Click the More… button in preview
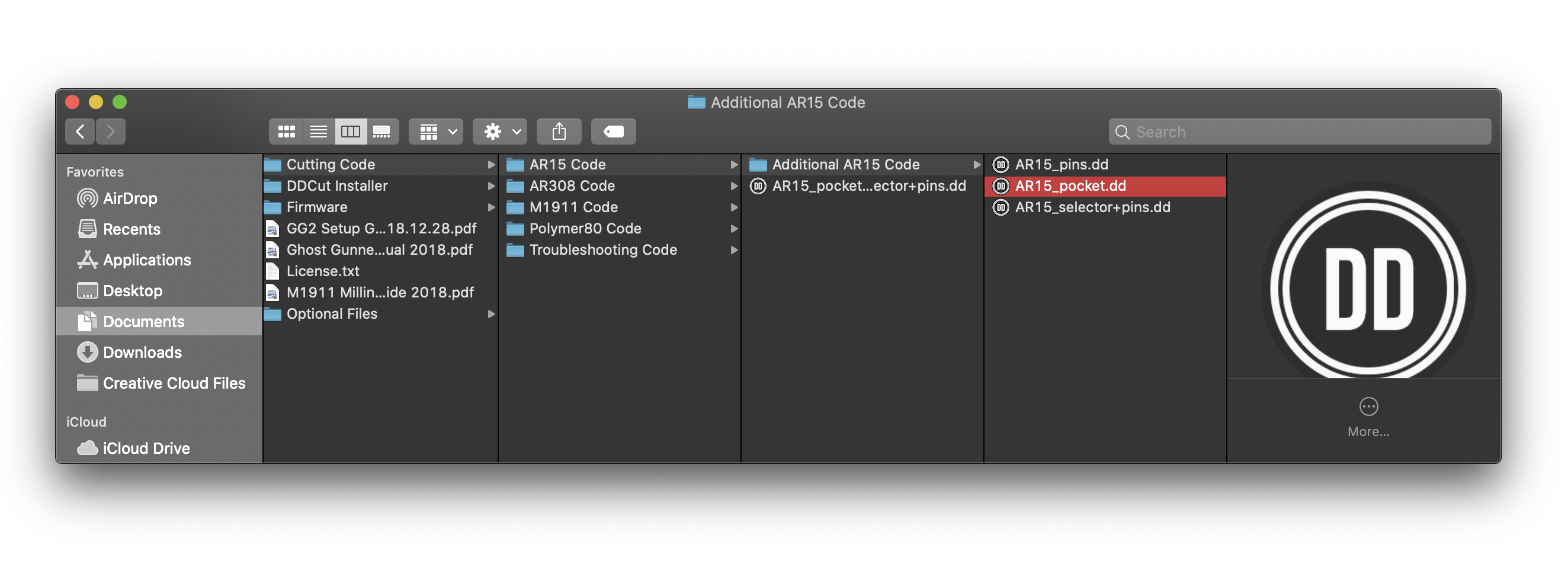 tap(1368, 417)
